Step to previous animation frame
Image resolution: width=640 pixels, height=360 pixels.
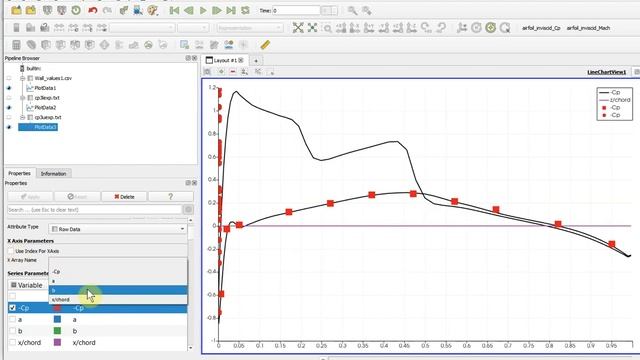[189, 10]
